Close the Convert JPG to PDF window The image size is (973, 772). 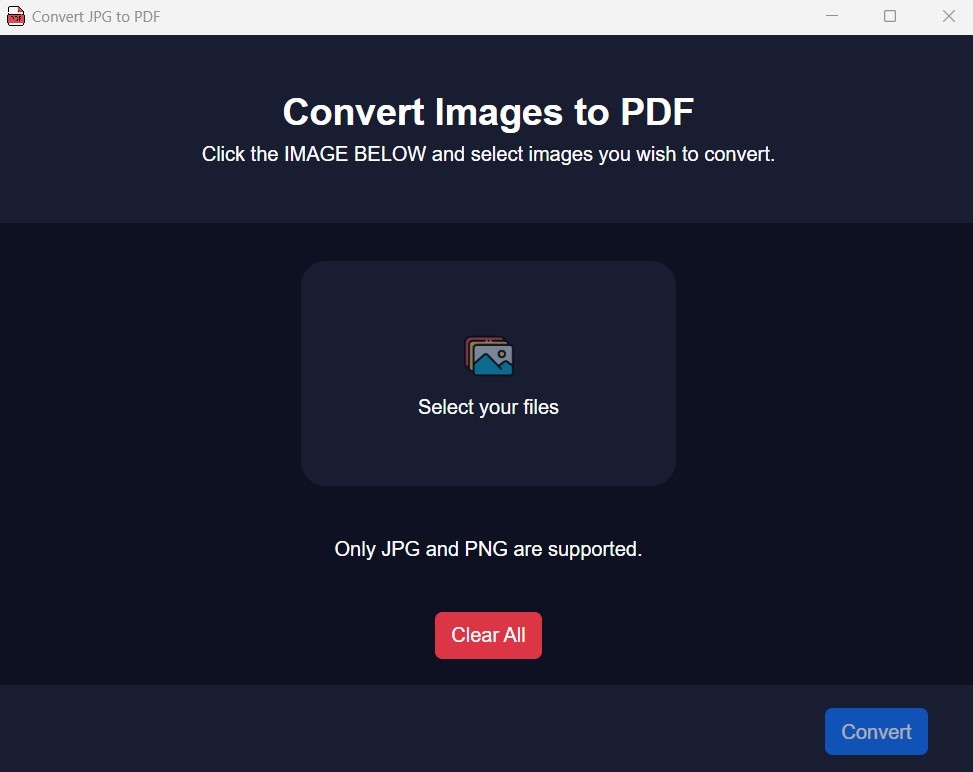pos(948,16)
